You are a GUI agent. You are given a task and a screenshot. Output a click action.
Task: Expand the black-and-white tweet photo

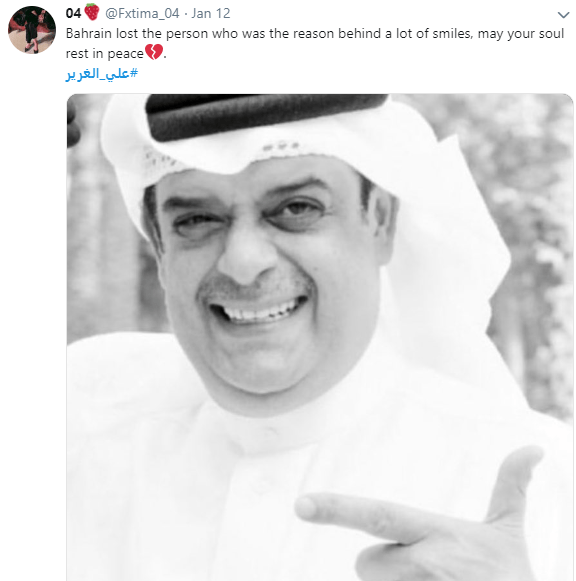[x=320, y=337]
